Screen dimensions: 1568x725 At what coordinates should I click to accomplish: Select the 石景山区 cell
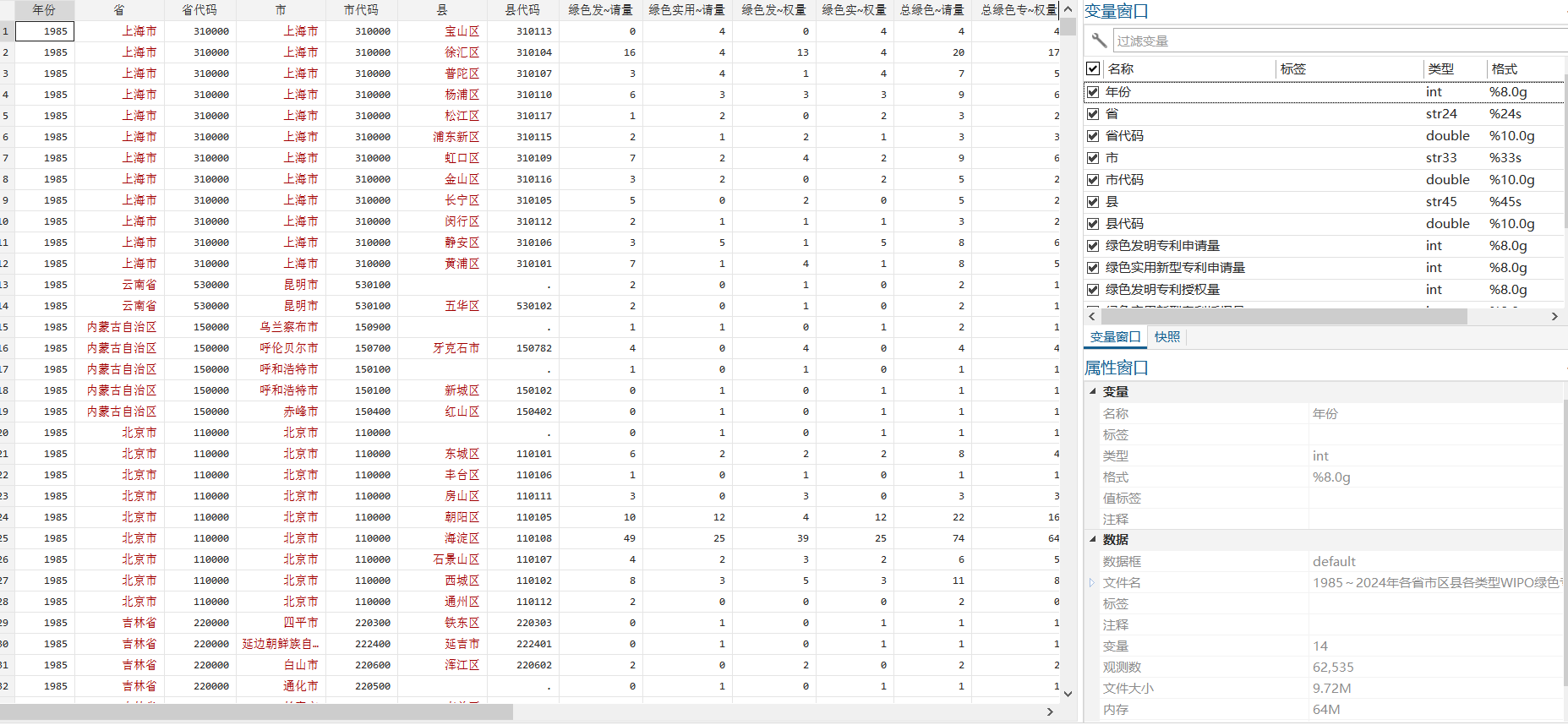[443, 559]
